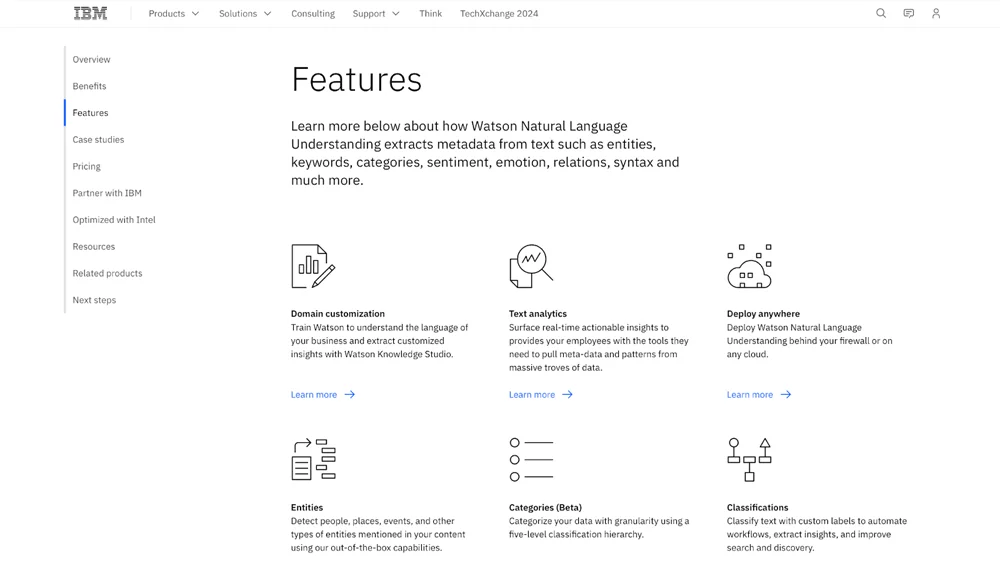
Task: Expand the Solutions menu
Action: point(245,13)
